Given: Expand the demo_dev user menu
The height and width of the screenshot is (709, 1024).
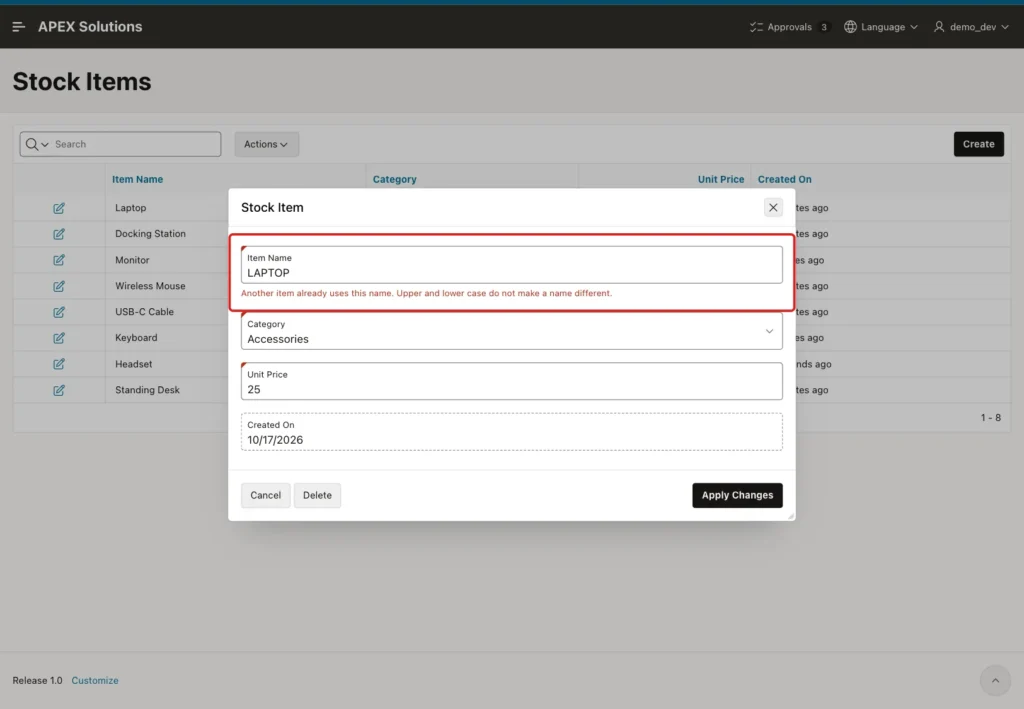Looking at the screenshot, I should click(x=971, y=27).
